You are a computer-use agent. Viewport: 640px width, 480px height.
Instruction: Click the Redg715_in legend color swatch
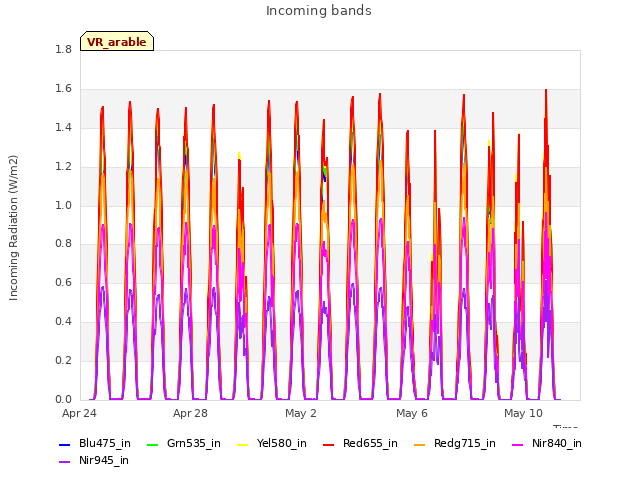click(420, 444)
